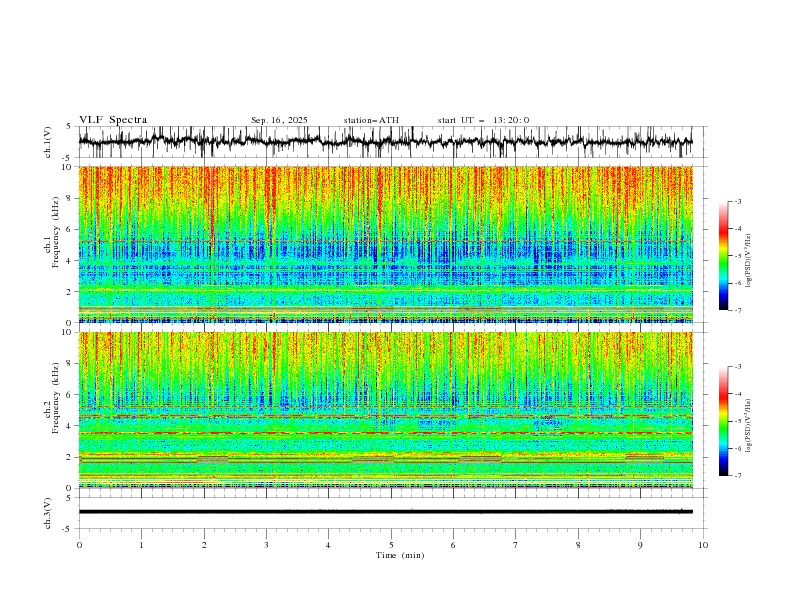Click the 'station=ATH' label
This screenshot has height=612, width=792.
tap(371, 120)
